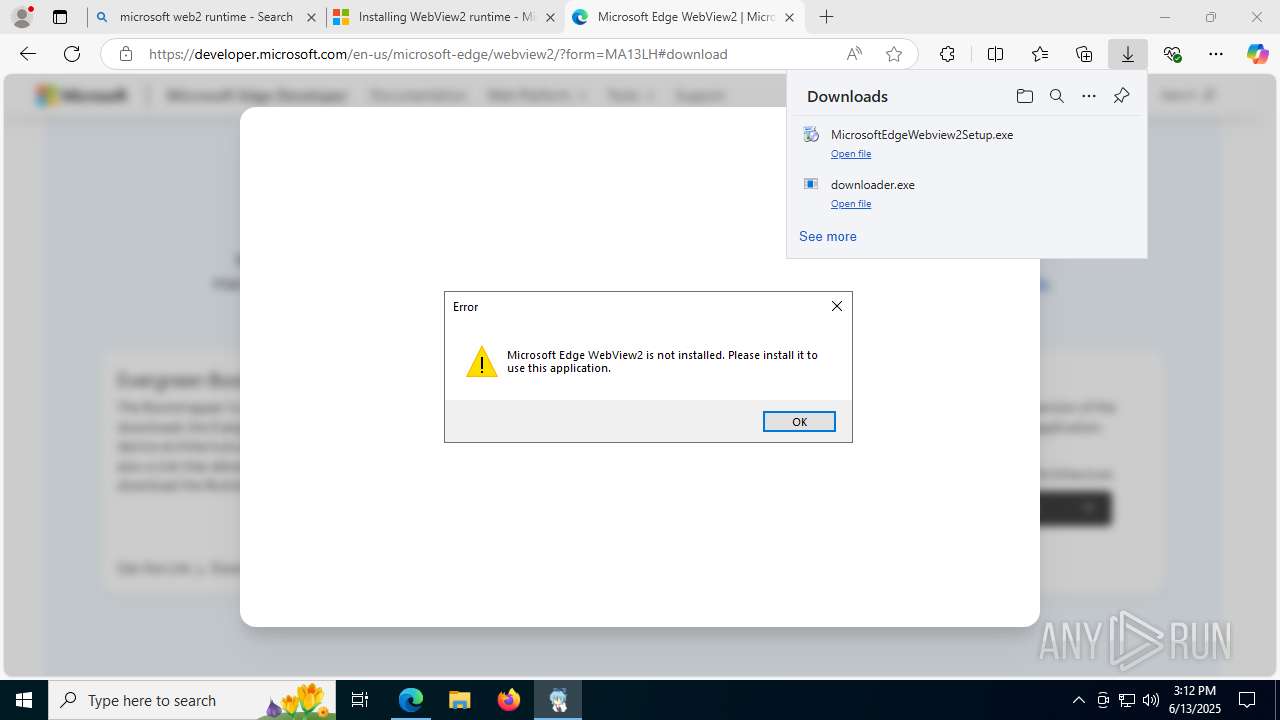Go back using browser back arrow

pos(28,54)
